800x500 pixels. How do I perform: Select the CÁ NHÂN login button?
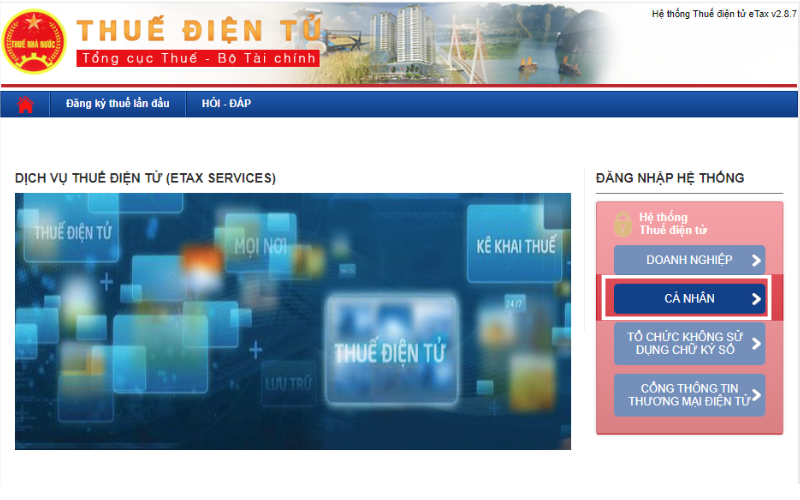click(x=689, y=298)
